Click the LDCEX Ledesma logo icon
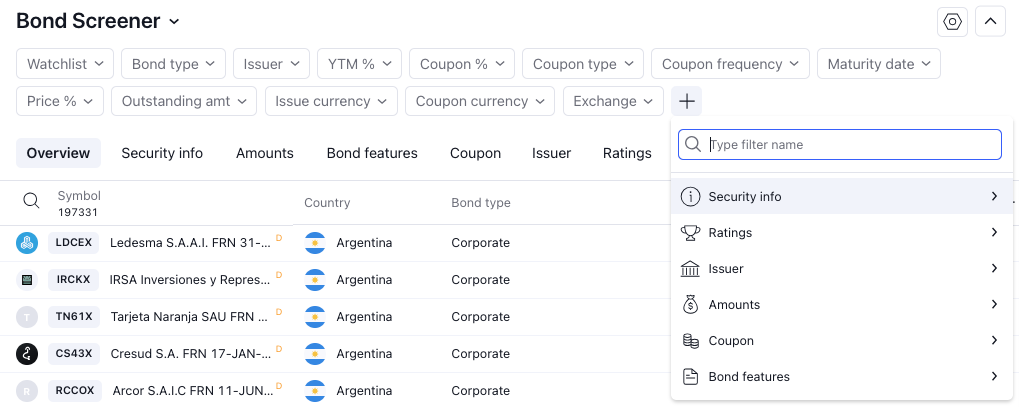 coord(27,243)
